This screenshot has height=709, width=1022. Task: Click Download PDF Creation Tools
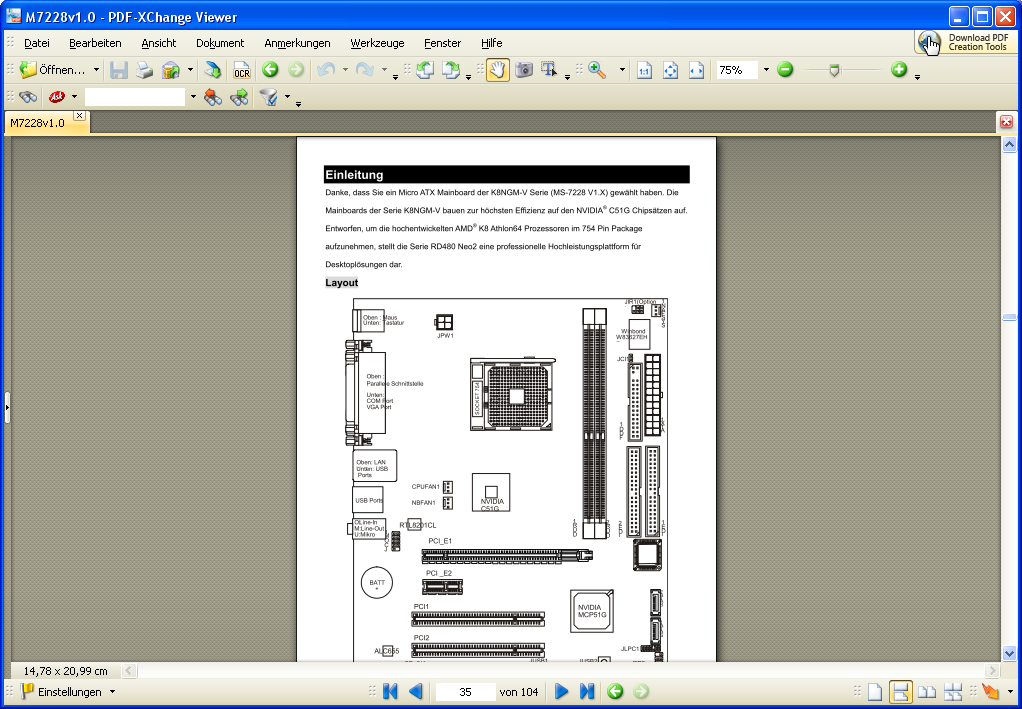(965, 42)
